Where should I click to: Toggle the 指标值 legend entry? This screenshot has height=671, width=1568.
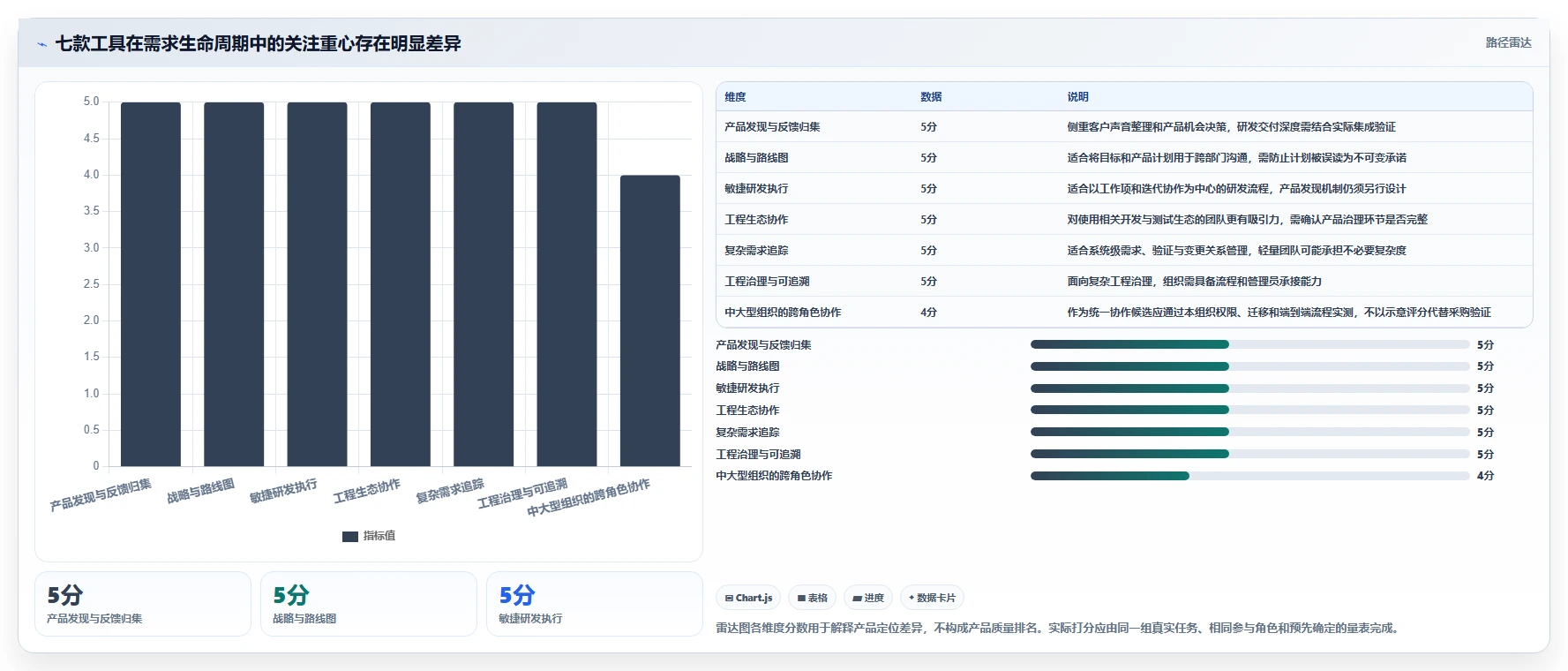[x=369, y=536]
